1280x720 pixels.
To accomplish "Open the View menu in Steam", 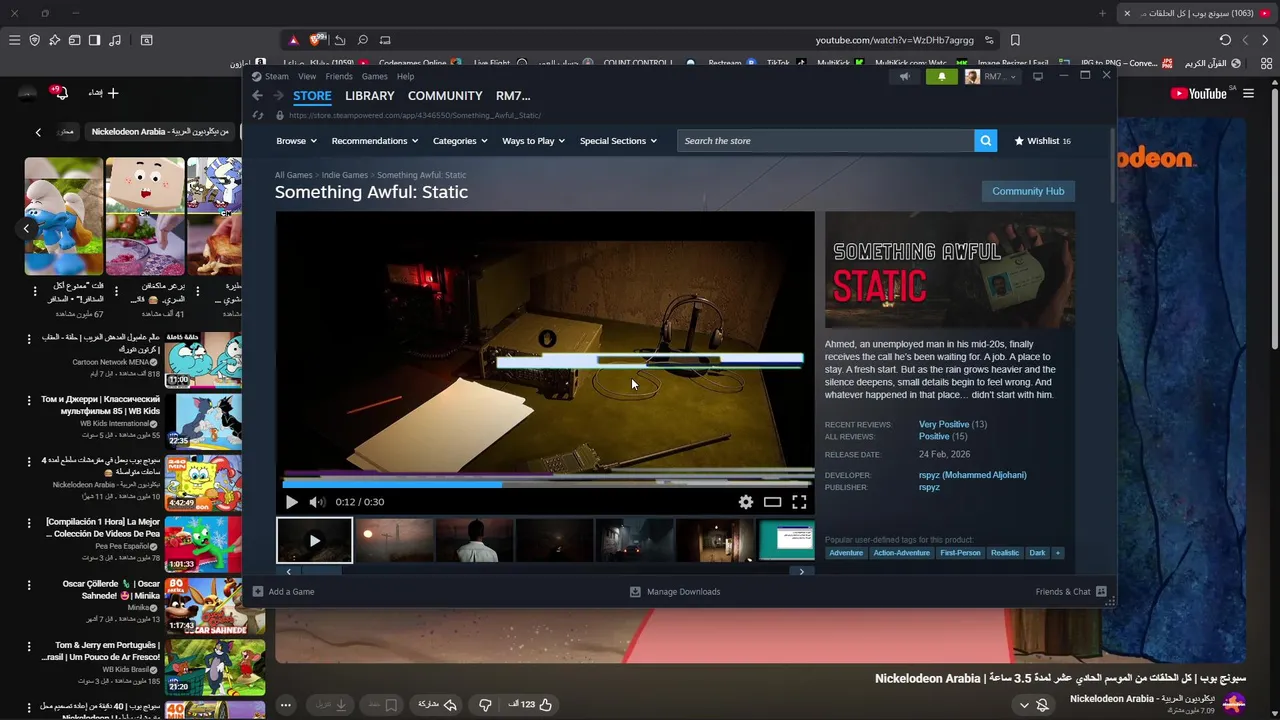I will pos(307,76).
